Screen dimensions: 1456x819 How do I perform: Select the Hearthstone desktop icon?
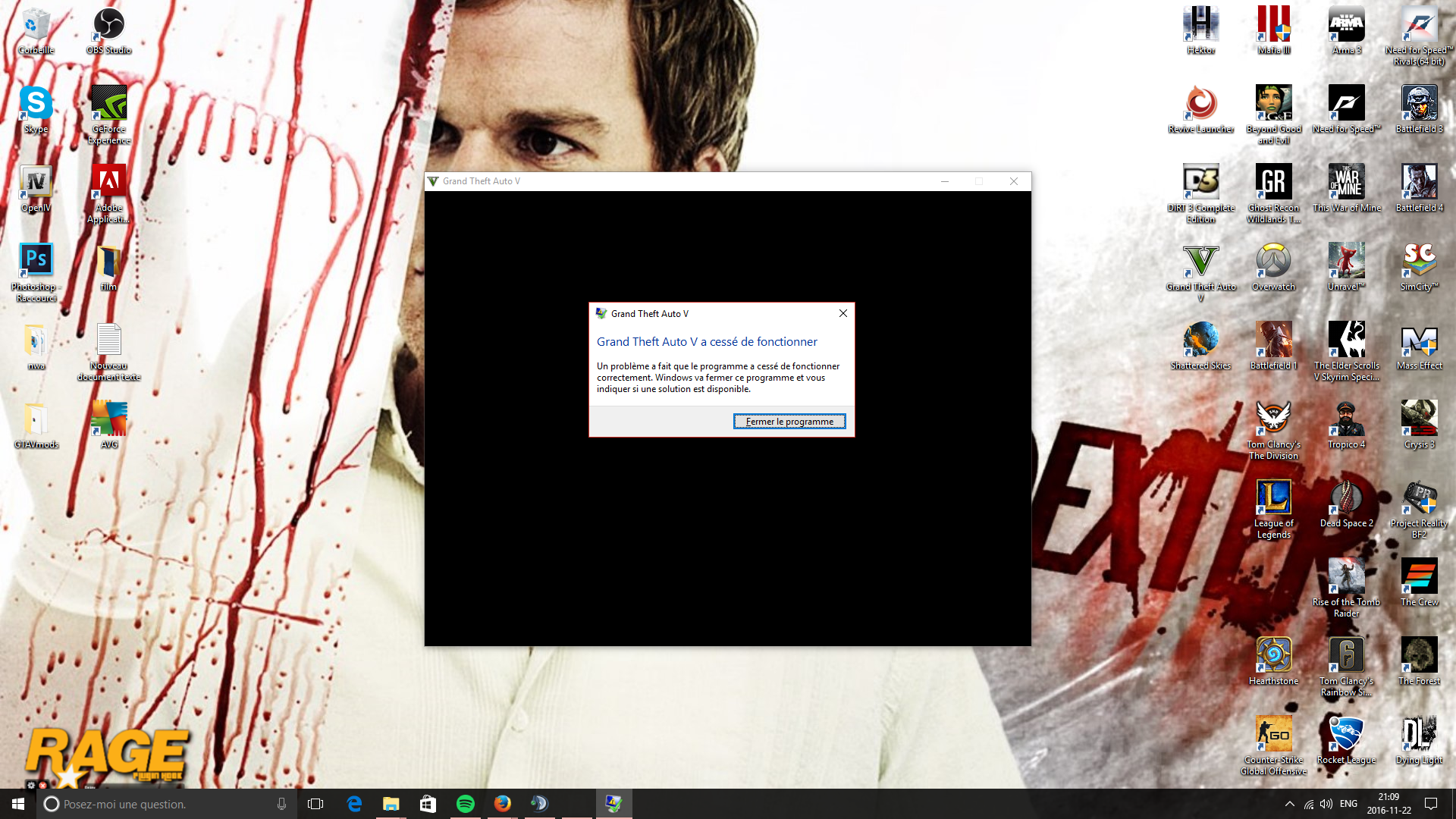[x=1273, y=661]
